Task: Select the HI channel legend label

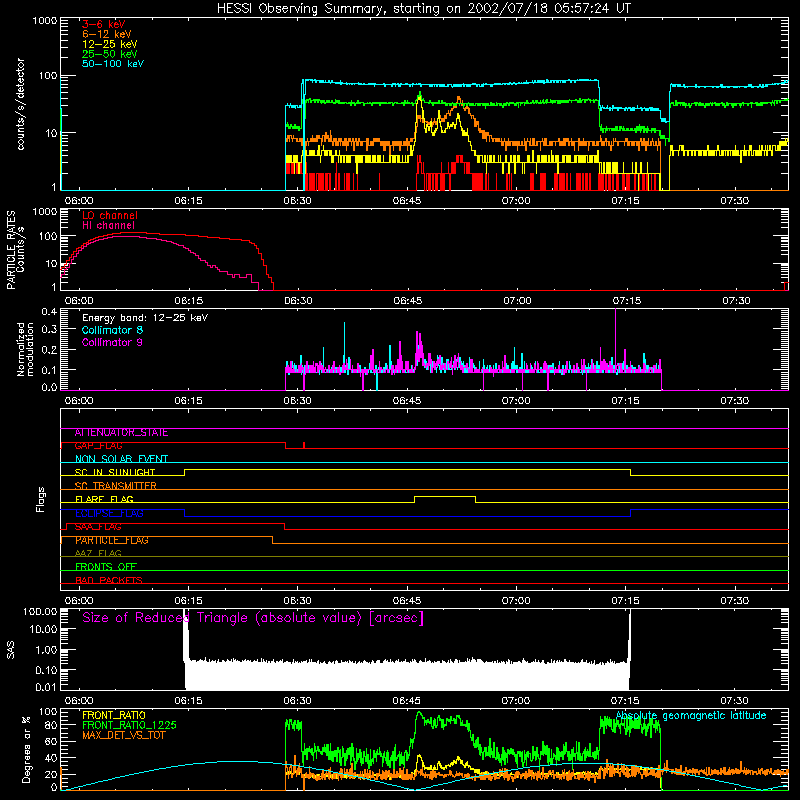Action: pos(109,226)
